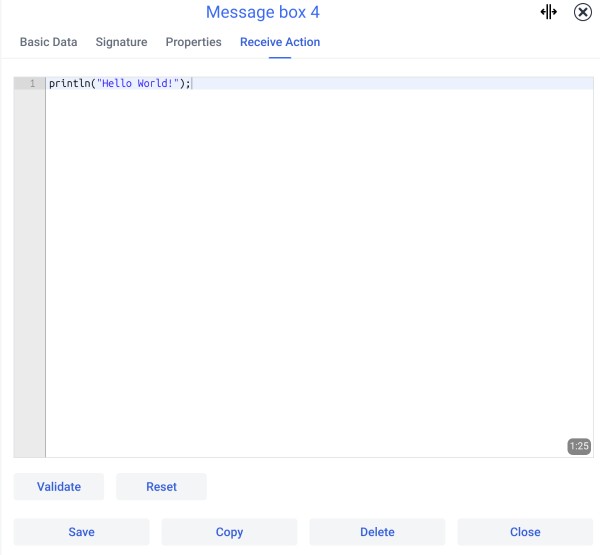Close Message box 4 with X icon
Screen dimensions: 600x555
click(x=582, y=12)
